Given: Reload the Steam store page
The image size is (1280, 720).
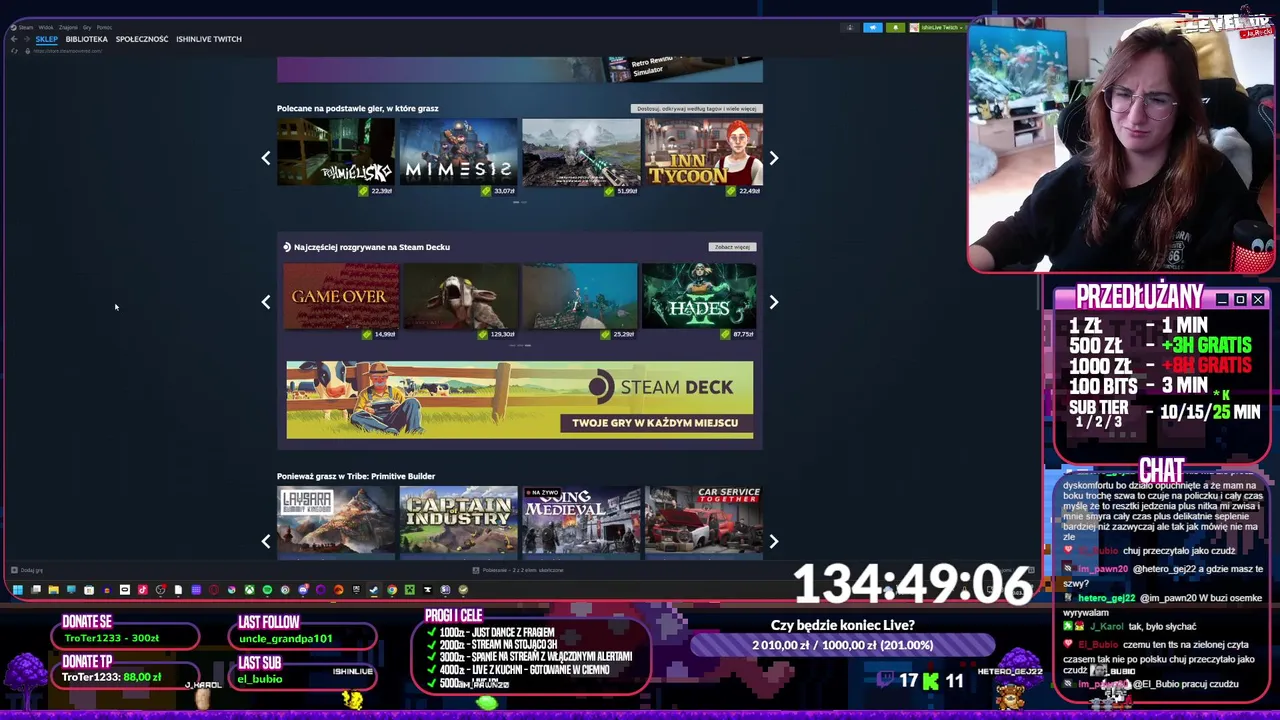Looking at the screenshot, I should 14,51.
